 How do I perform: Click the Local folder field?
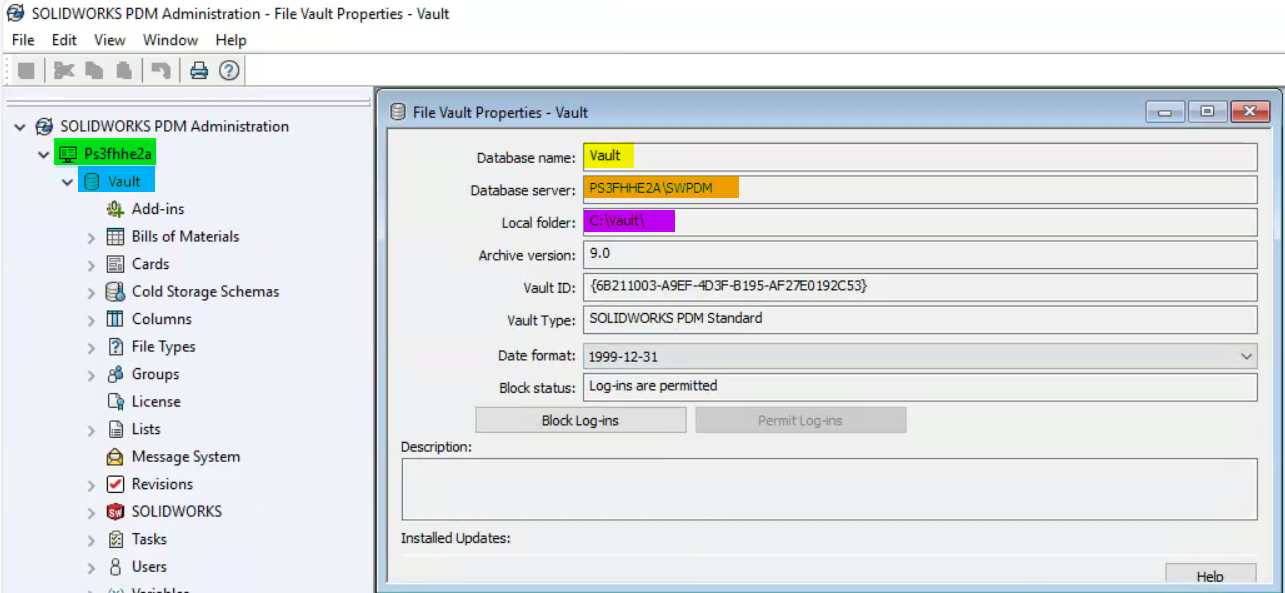920,222
